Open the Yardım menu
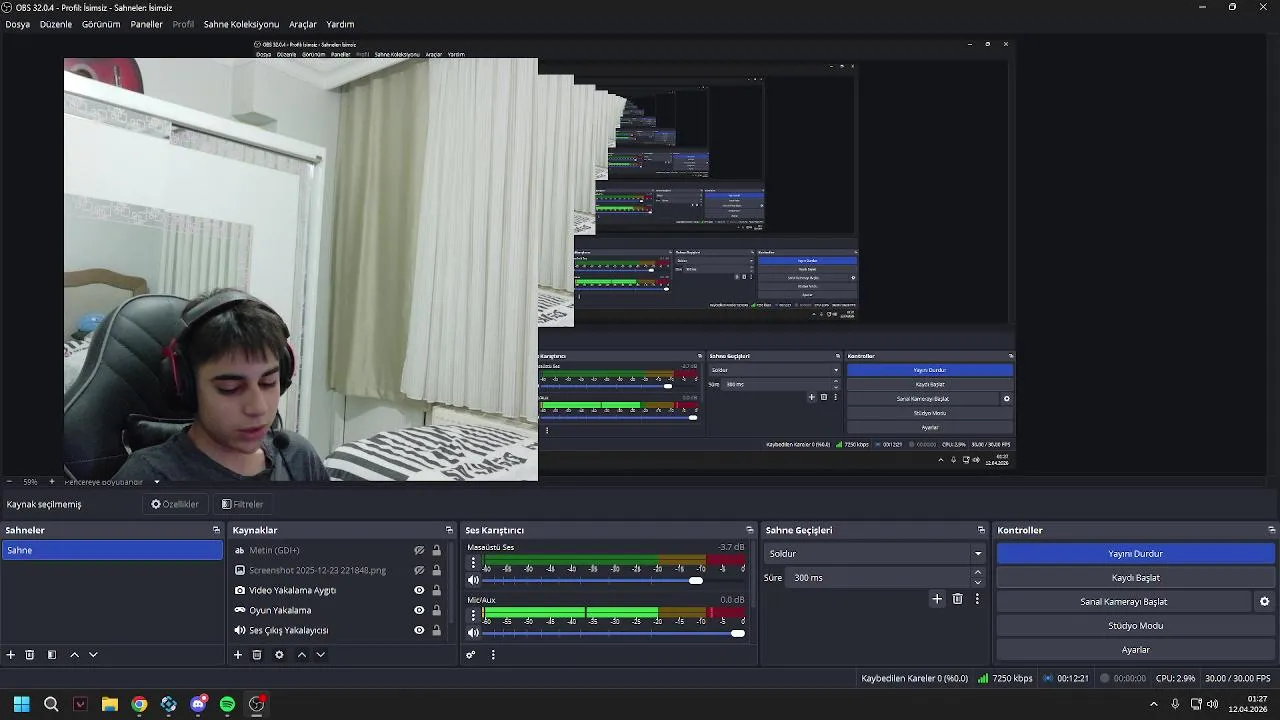 340,24
